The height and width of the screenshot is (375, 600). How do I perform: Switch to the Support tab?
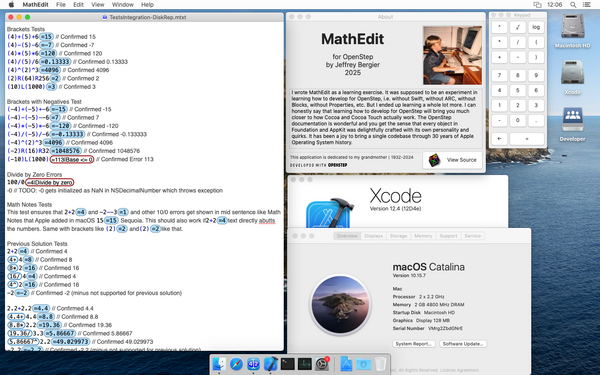coord(448,236)
